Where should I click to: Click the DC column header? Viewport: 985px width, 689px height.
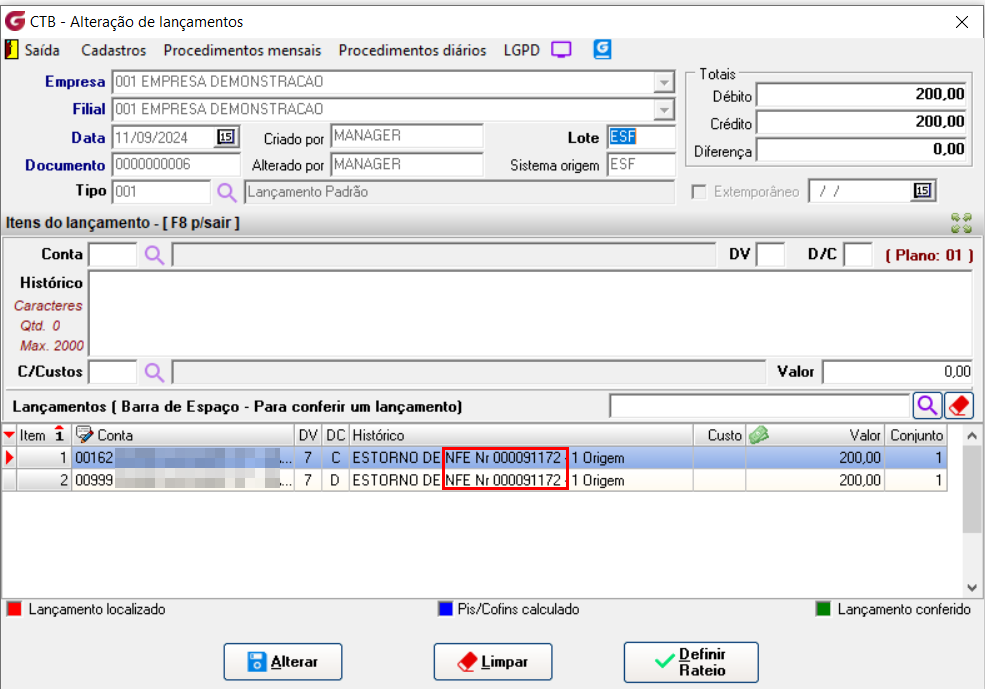[335, 435]
